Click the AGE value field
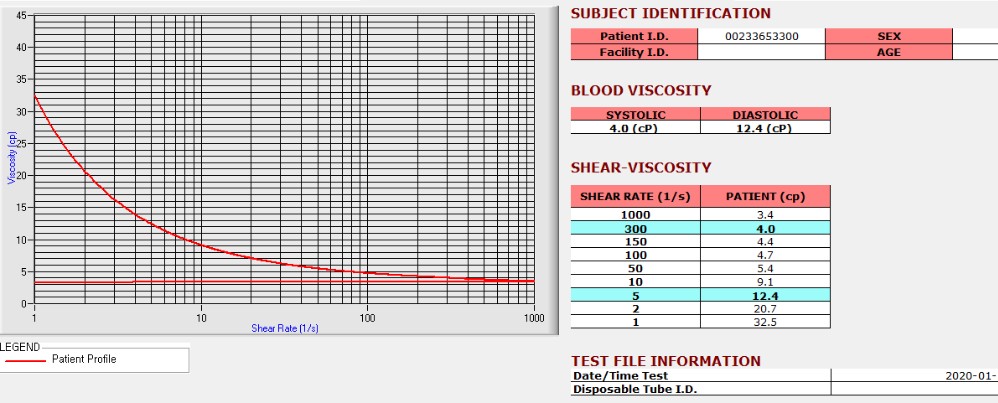 click(x=975, y=52)
